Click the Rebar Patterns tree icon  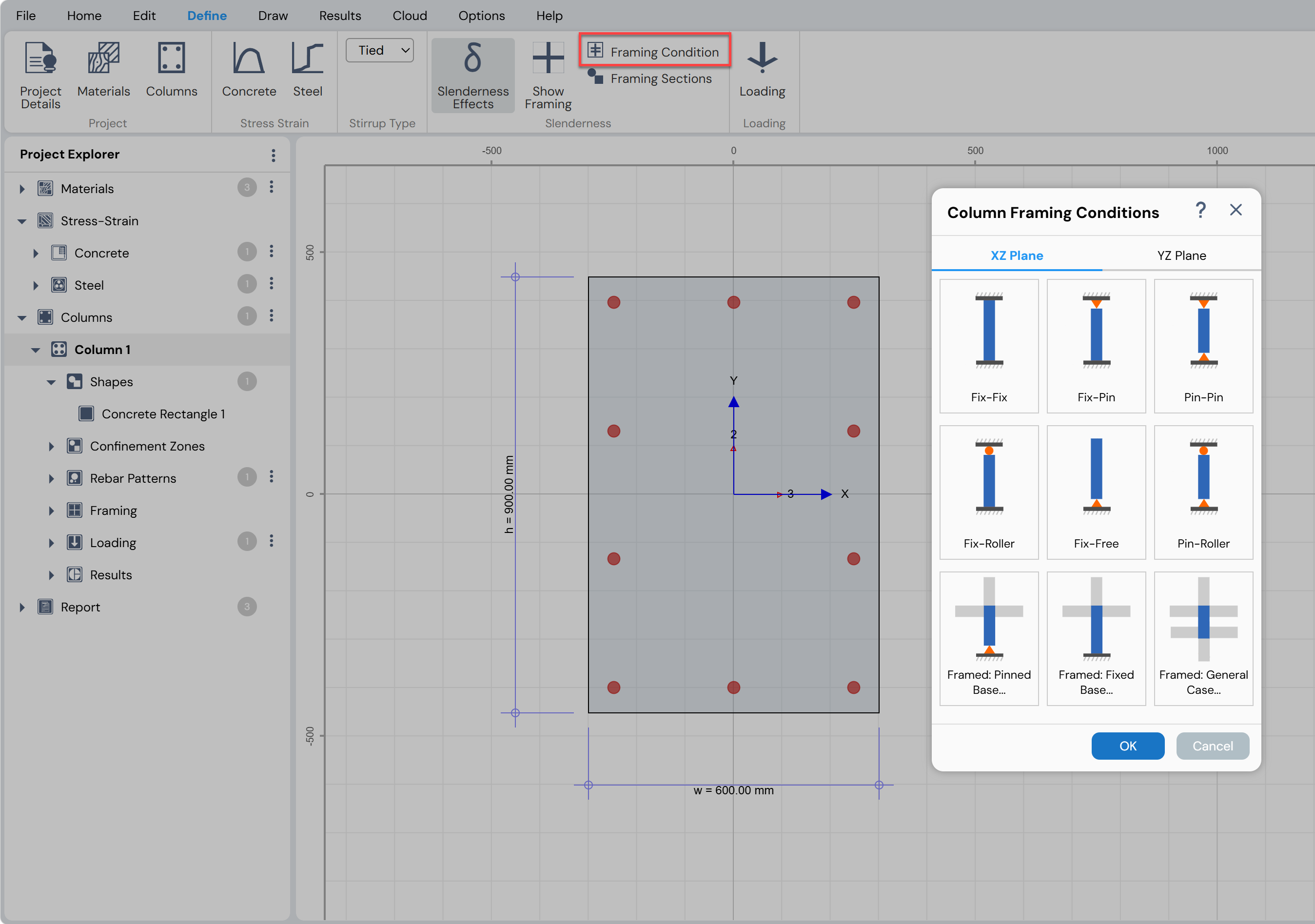click(x=75, y=478)
